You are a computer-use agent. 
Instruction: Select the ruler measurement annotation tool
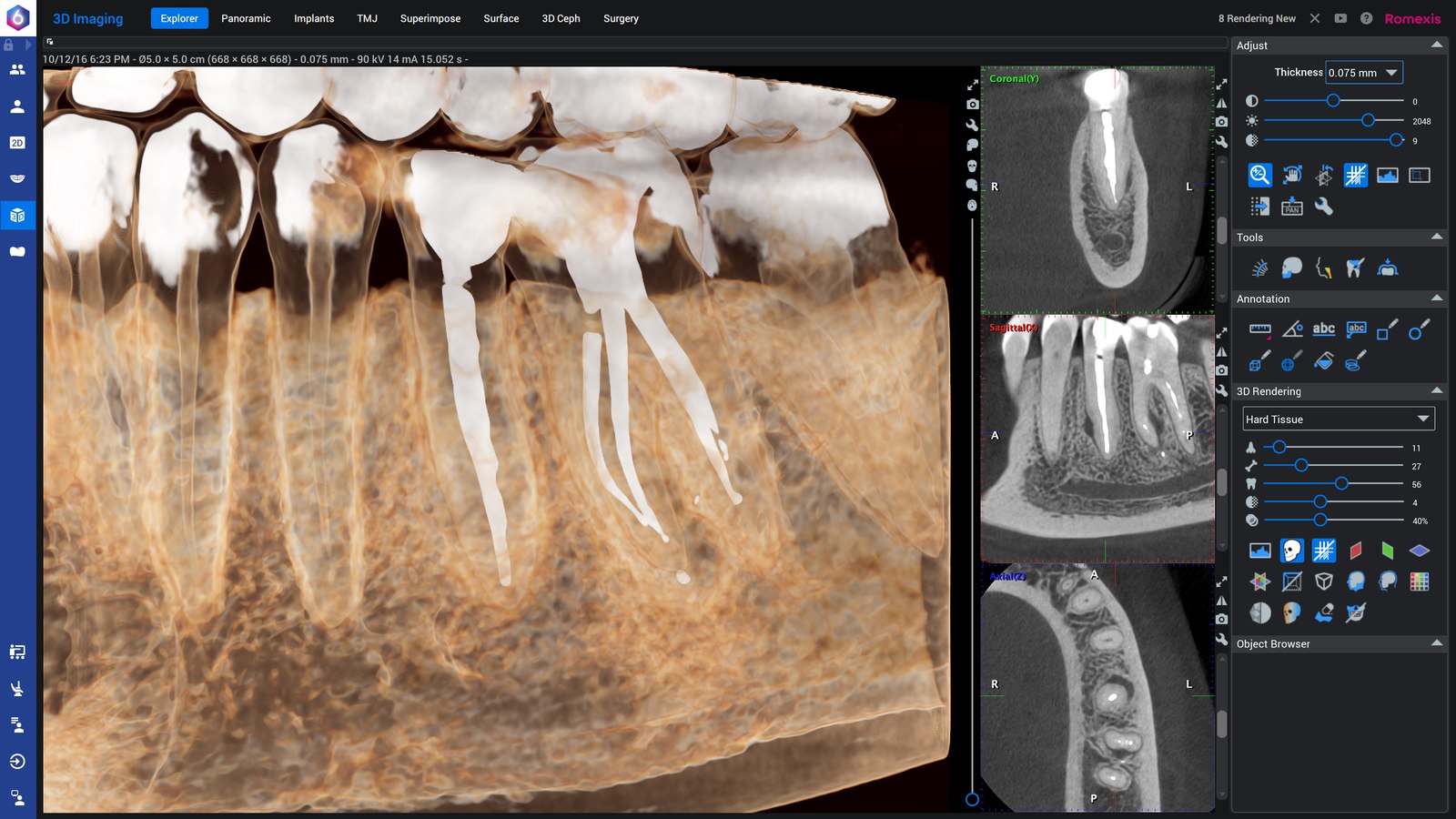[1260, 329]
